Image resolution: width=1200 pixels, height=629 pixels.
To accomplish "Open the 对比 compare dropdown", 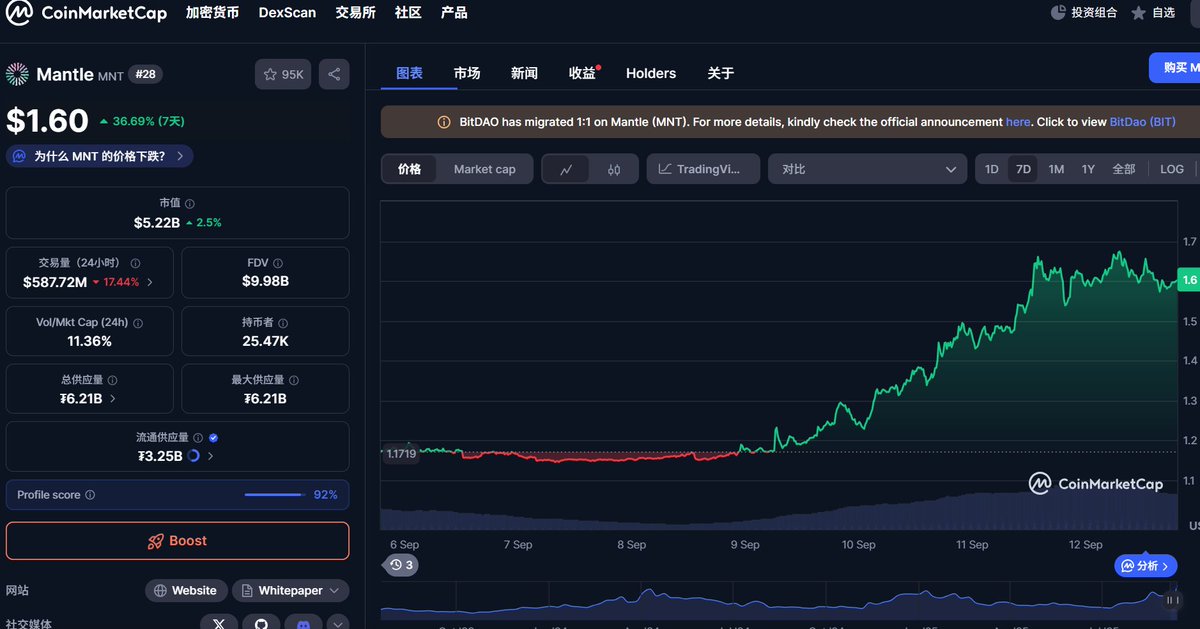I will tap(867, 169).
